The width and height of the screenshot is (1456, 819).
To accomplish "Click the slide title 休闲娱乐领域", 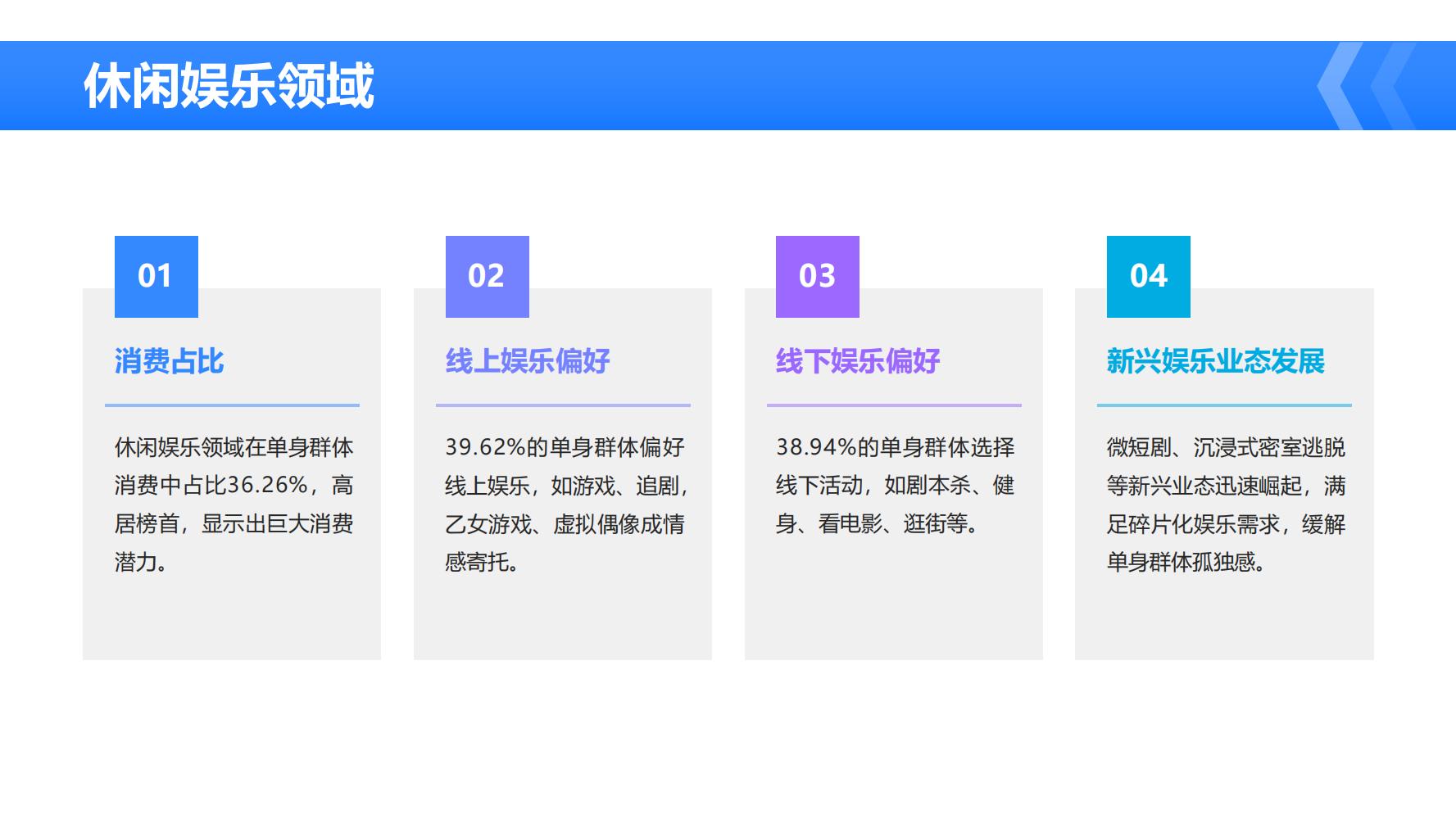I will [229, 85].
